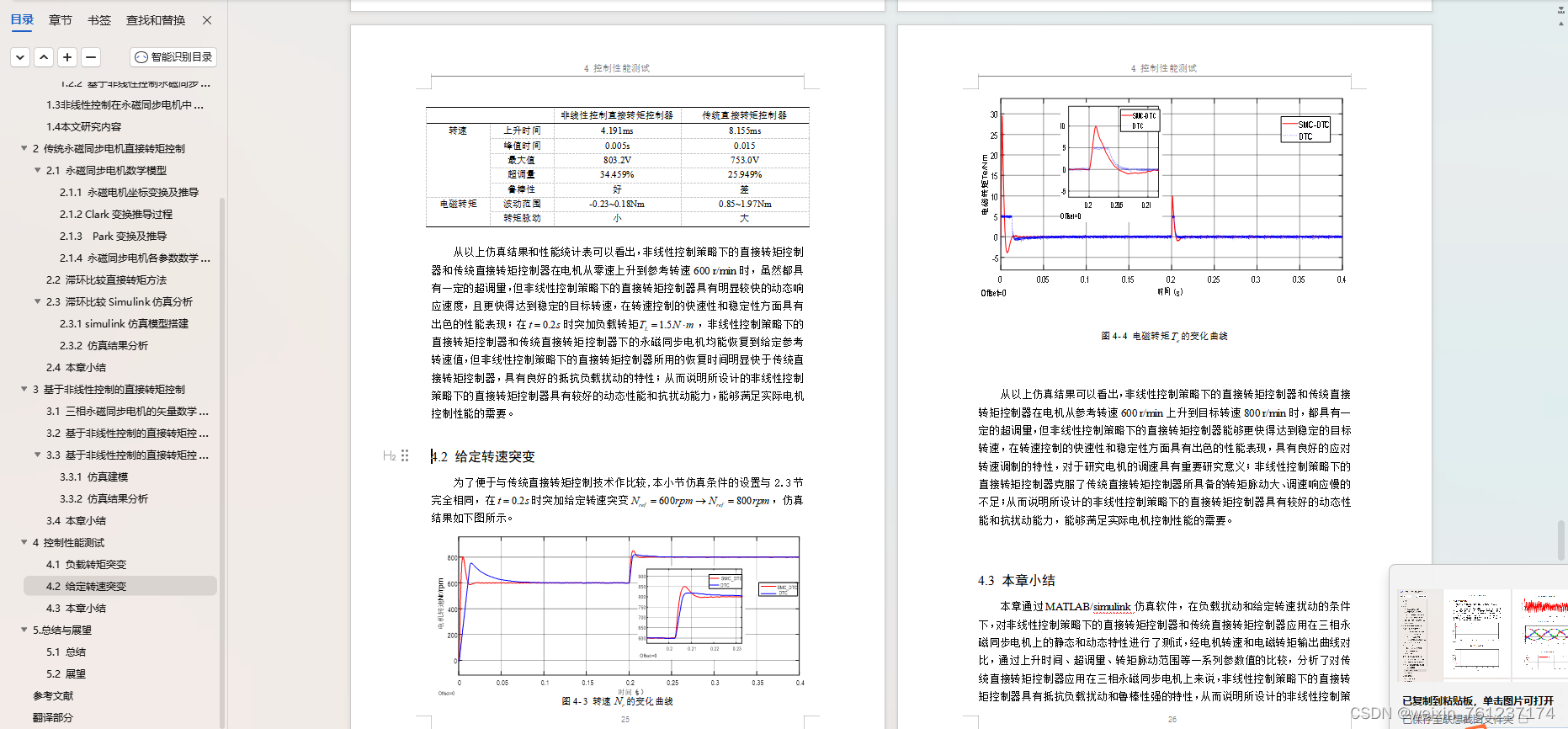Image resolution: width=1568 pixels, height=729 pixels.
Task: Close the navigation pane with the X
Action: coord(207,19)
